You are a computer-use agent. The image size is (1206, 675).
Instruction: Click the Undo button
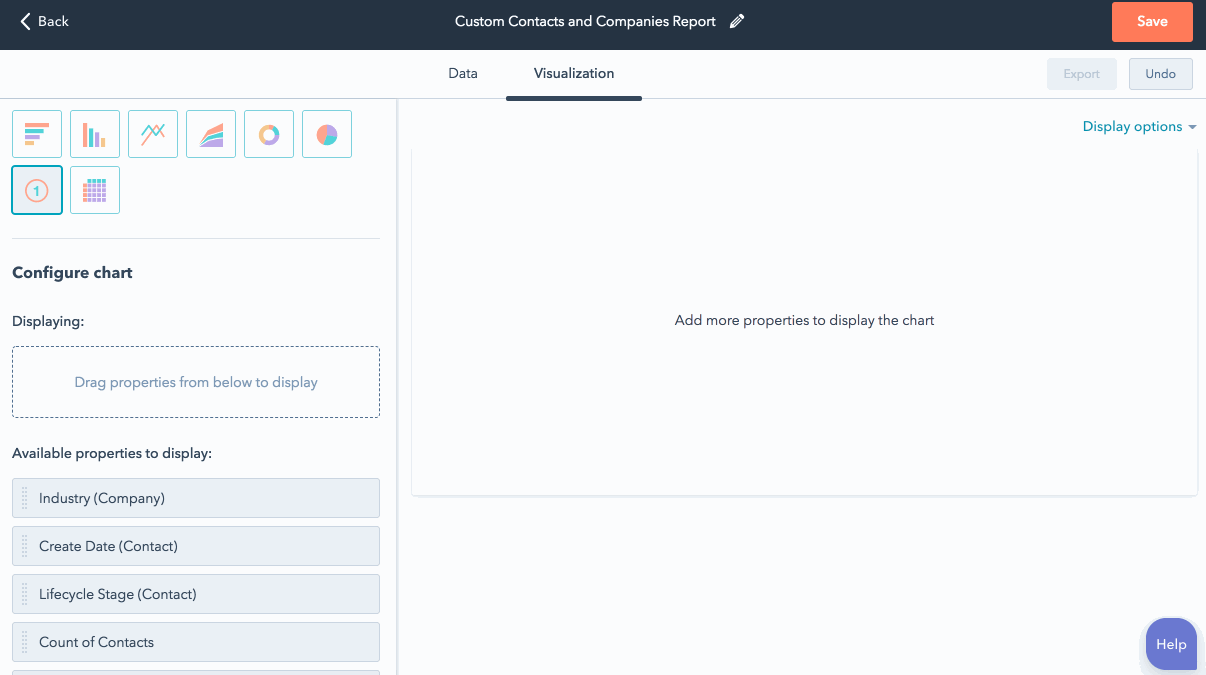pyautogui.click(x=1160, y=74)
